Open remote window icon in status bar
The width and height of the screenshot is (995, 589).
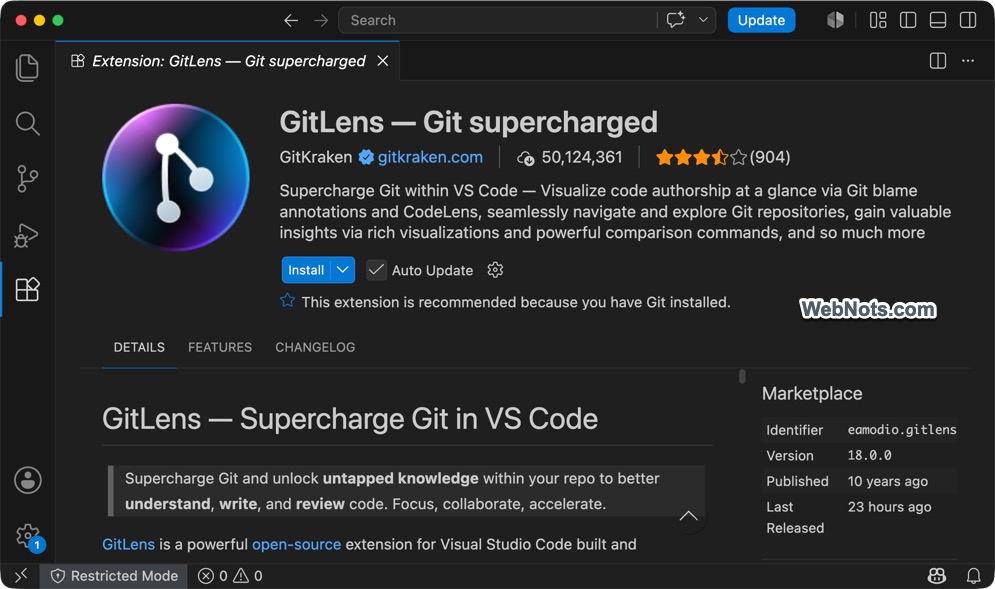tap(21, 576)
